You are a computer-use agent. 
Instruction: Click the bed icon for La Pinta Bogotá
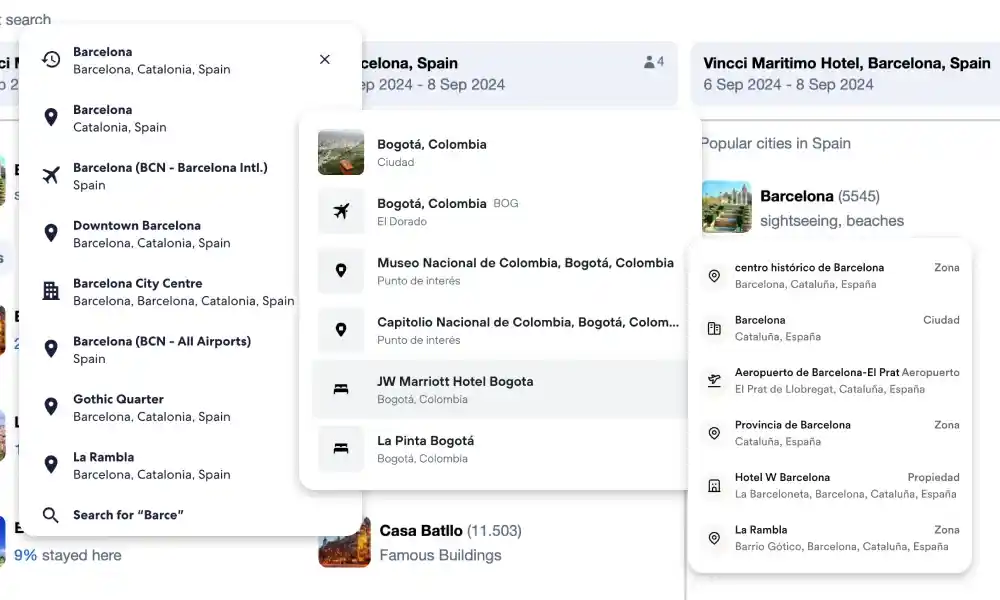[341, 449]
